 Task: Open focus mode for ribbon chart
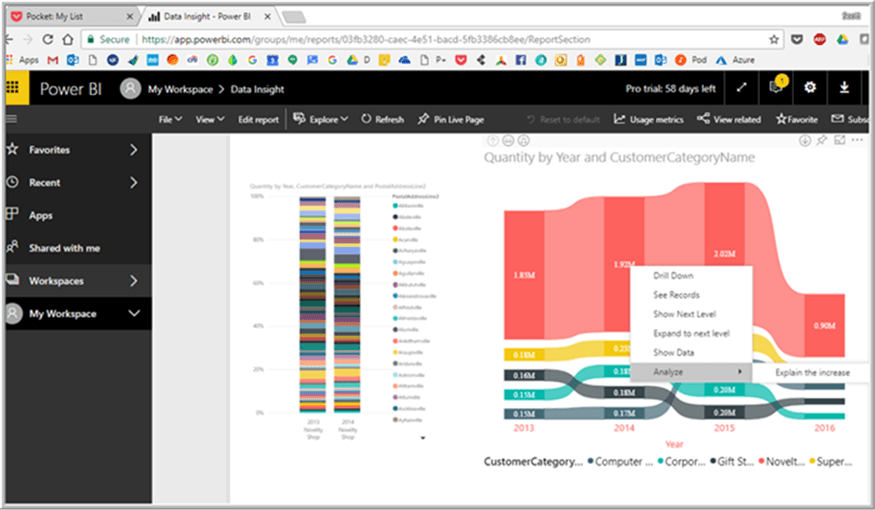point(839,141)
